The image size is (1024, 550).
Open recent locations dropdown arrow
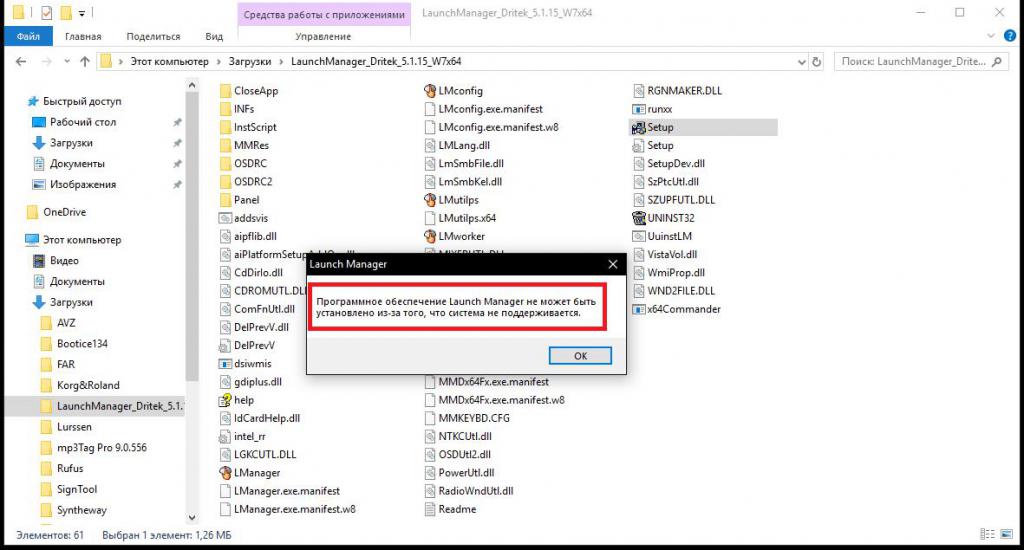pyautogui.click(x=67, y=61)
